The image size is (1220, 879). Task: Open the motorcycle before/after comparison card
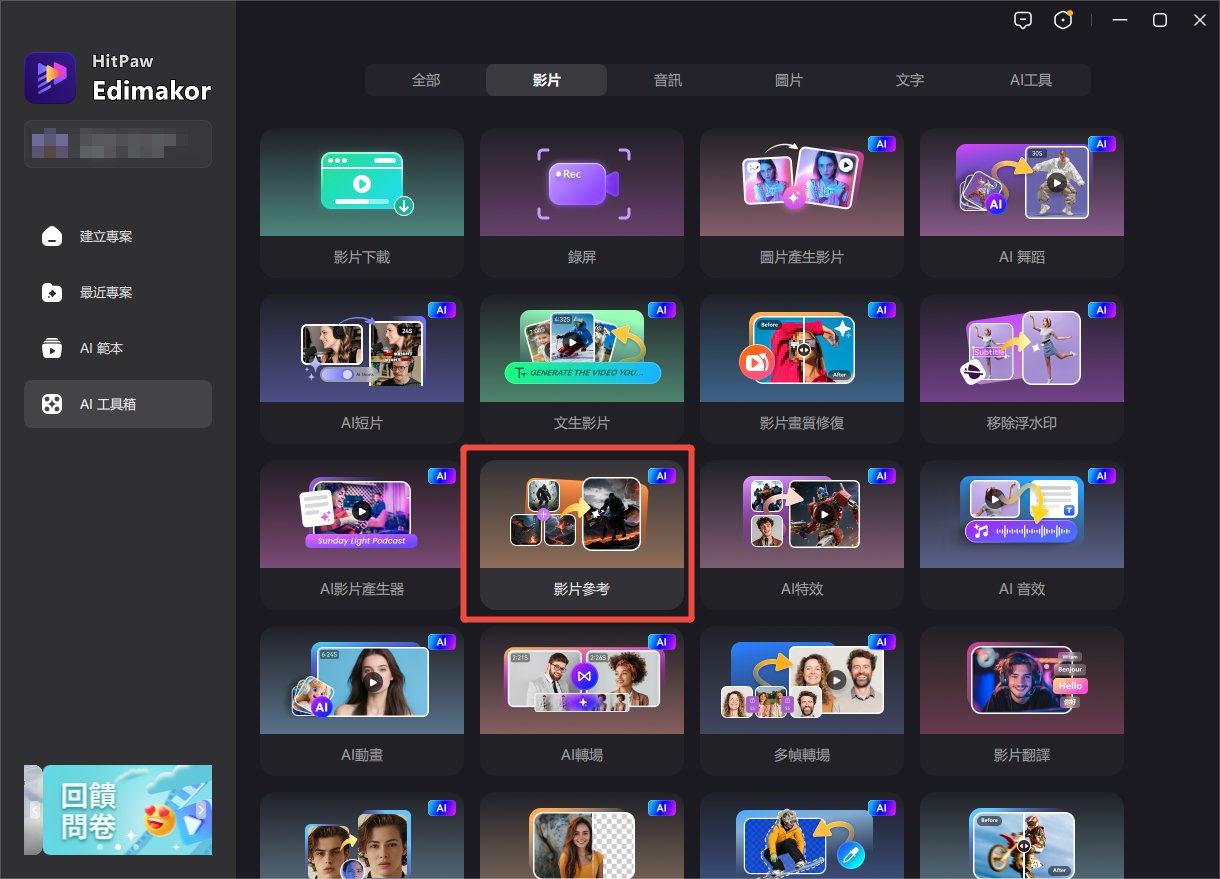[1022, 836]
